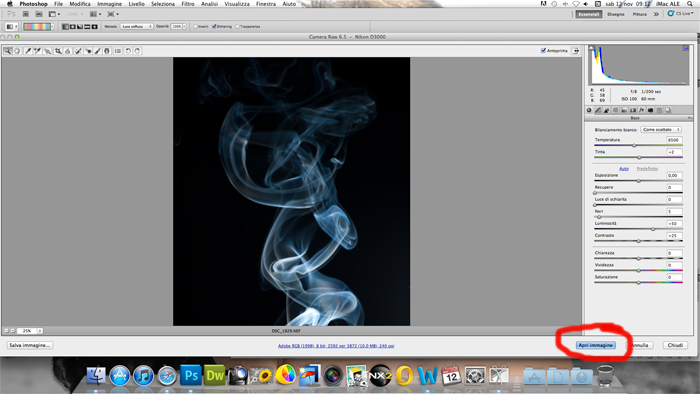
Task: Click the Esposizione value field
Action: pos(674,175)
